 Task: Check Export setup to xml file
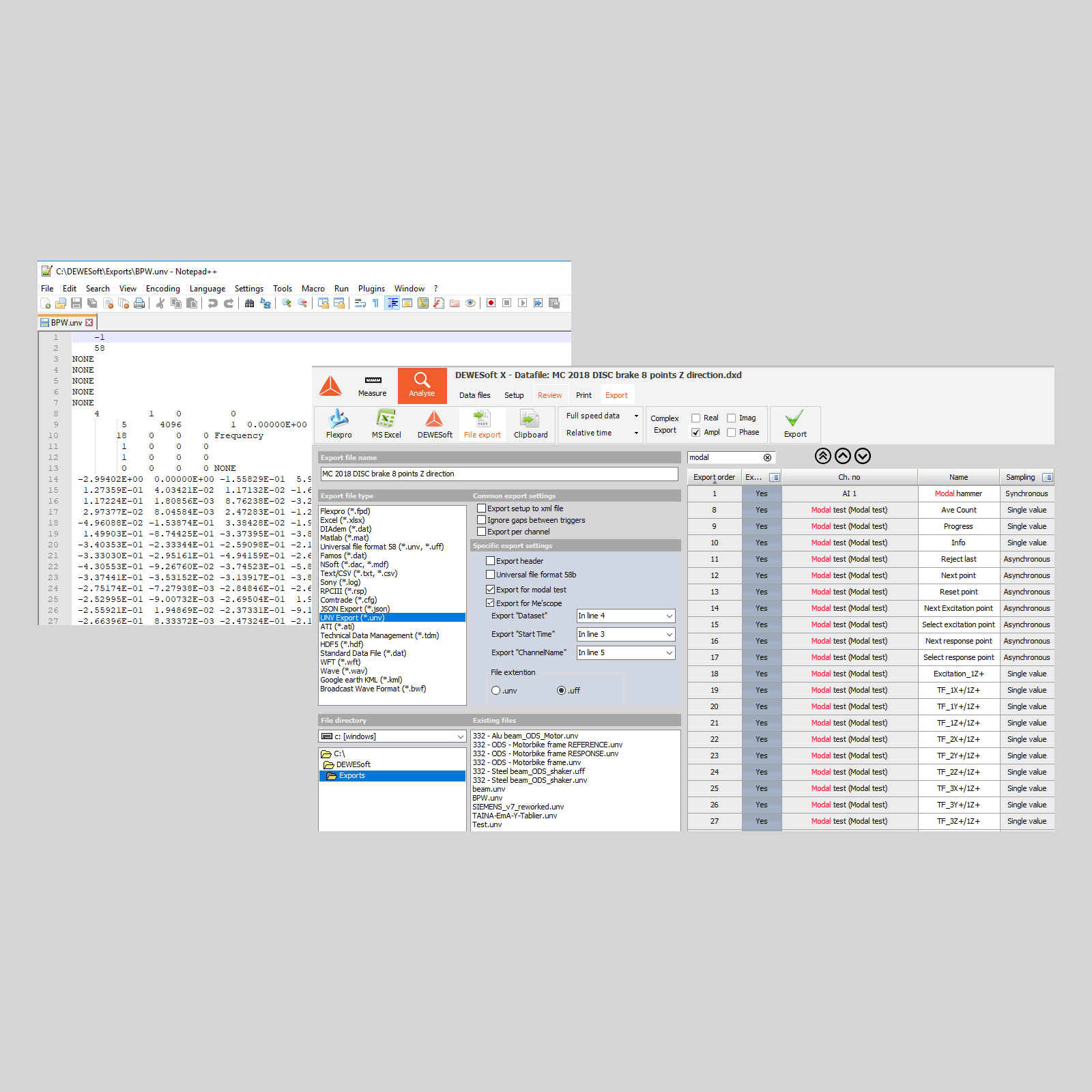point(481,508)
